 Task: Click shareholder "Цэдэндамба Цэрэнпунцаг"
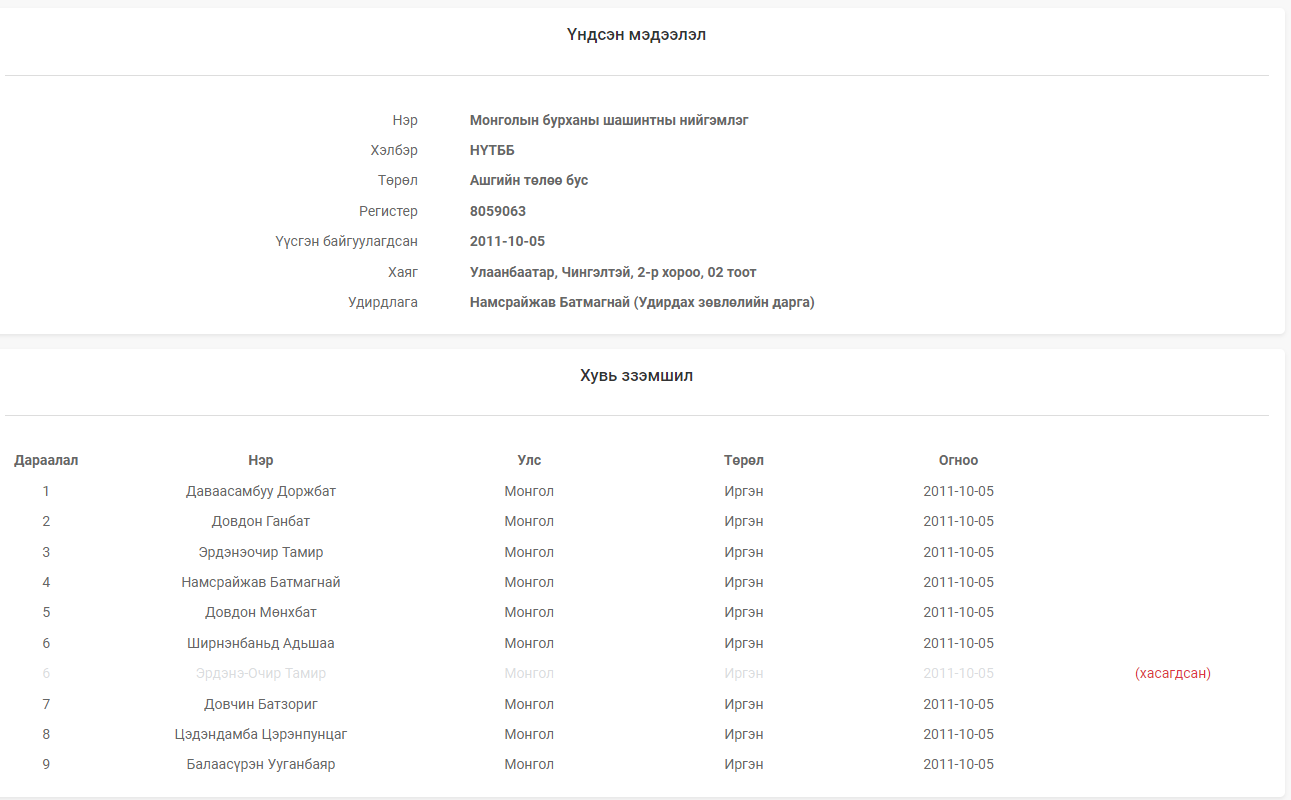(x=261, y=734)
